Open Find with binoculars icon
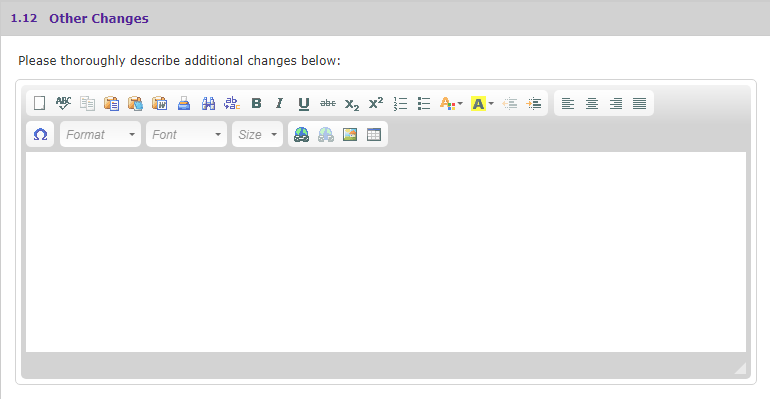 click(208, 104)
